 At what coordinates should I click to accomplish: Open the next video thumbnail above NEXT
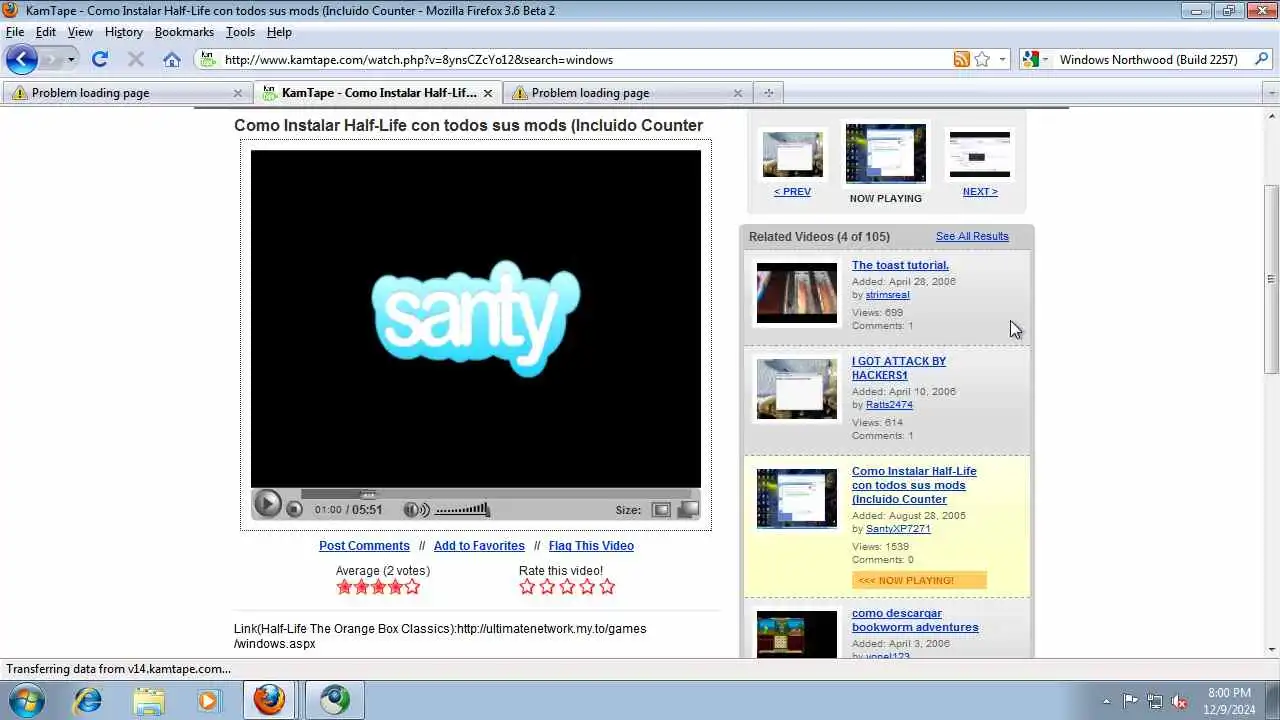tap(980, 154)
